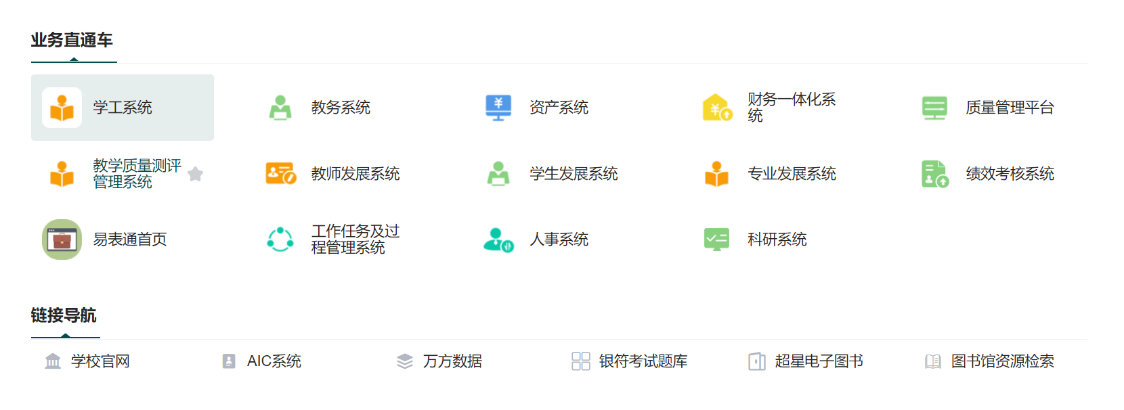The height and width of the screenshot is (410, 1124).
Task: Click the 工作任务及过程管理系统 cycle icon
Action: click(x=280, y=240)
